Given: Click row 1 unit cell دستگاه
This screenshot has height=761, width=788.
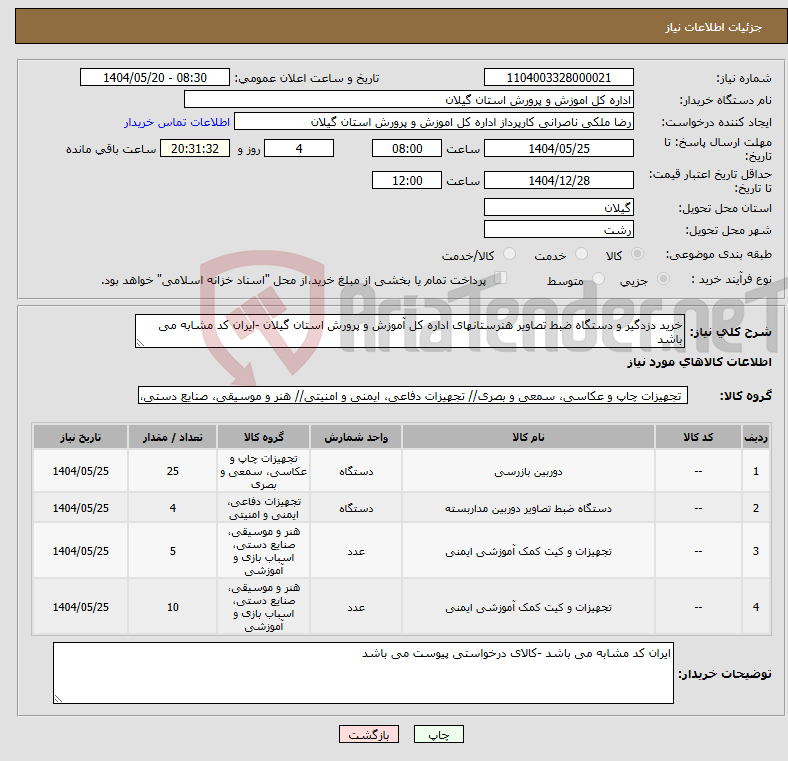Looking at the screenshot, I should (x=356, y=471).
